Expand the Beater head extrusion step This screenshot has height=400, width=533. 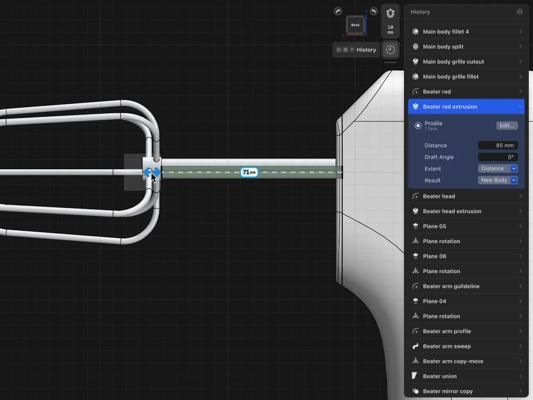tap(466, 211)
